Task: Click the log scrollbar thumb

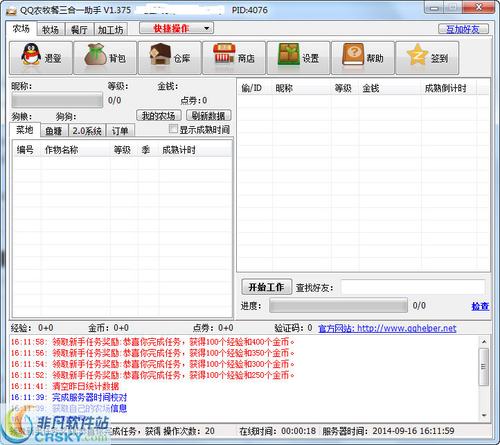Action: [484, 367]
